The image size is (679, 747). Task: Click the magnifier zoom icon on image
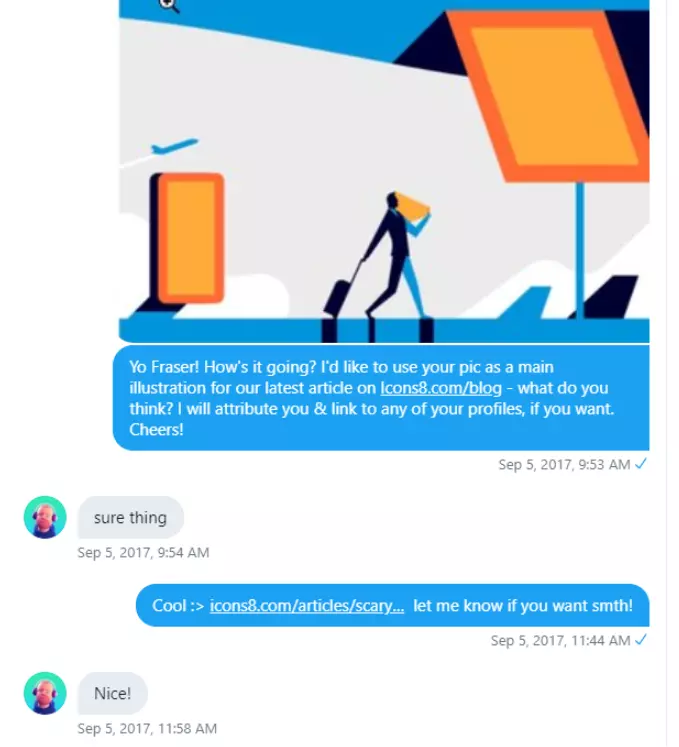(x=169, y=5)
